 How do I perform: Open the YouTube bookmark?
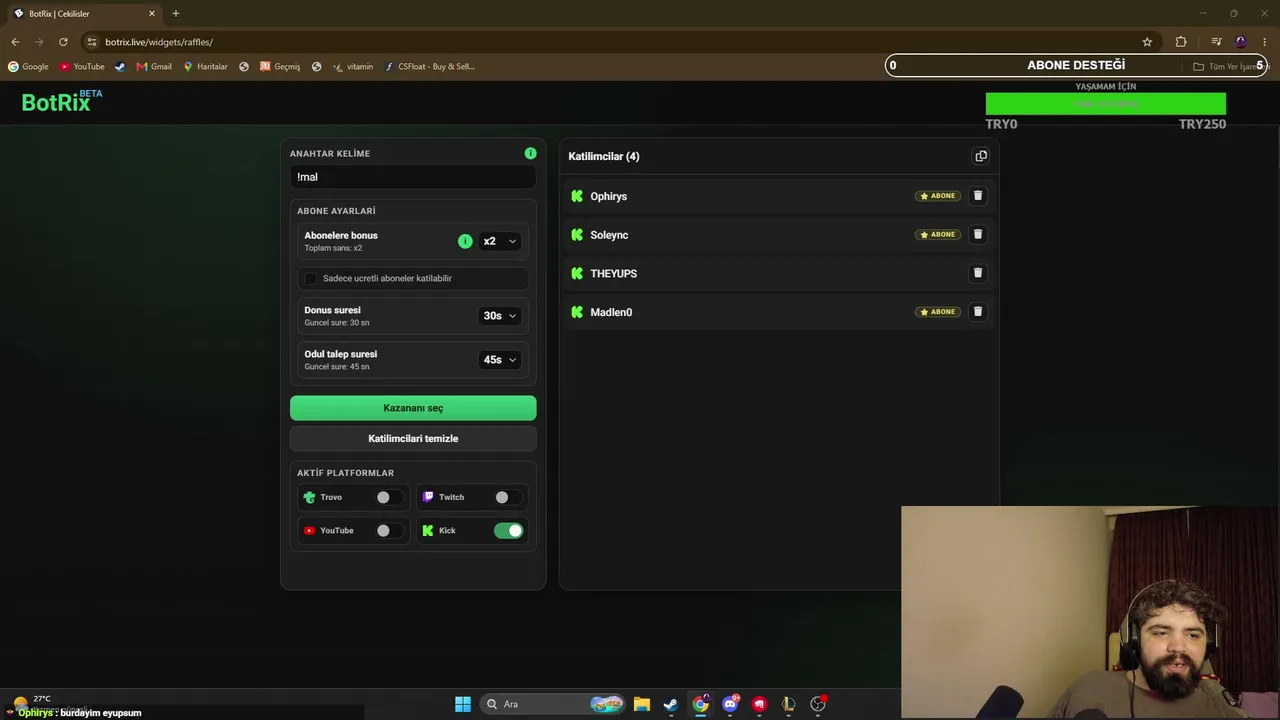point(82,67)
